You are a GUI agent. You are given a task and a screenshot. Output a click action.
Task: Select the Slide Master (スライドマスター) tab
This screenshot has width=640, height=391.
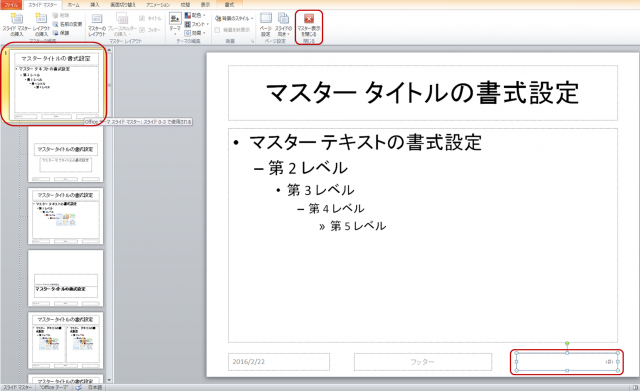tap(42, 5)
